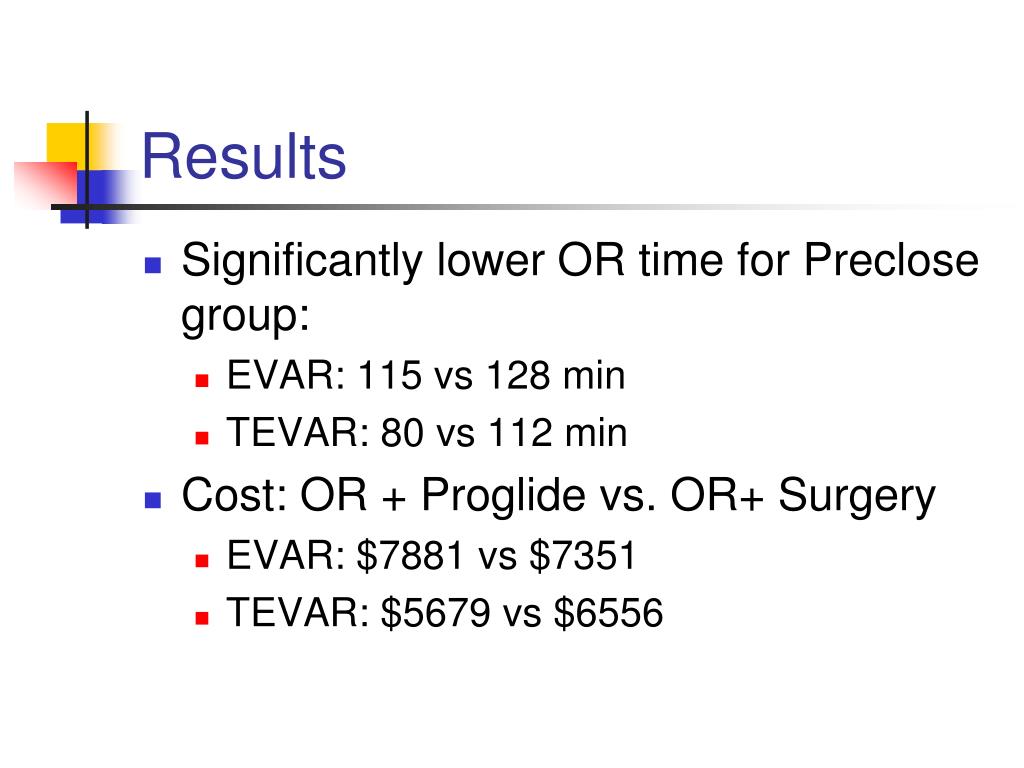
Task: Select the TEVAR: $5679 vs $6556 text
Action: pyautogui.click(x=445, y=613)
